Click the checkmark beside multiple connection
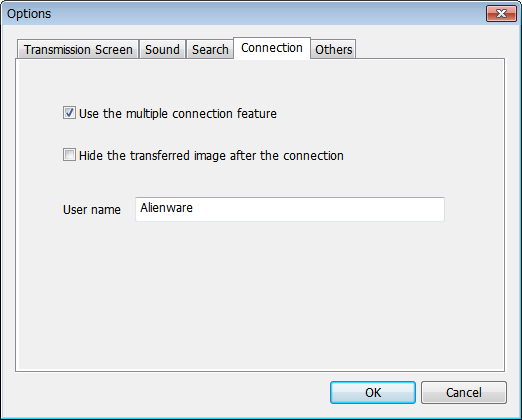Screen dimensions: 522x420 [69, 113]
